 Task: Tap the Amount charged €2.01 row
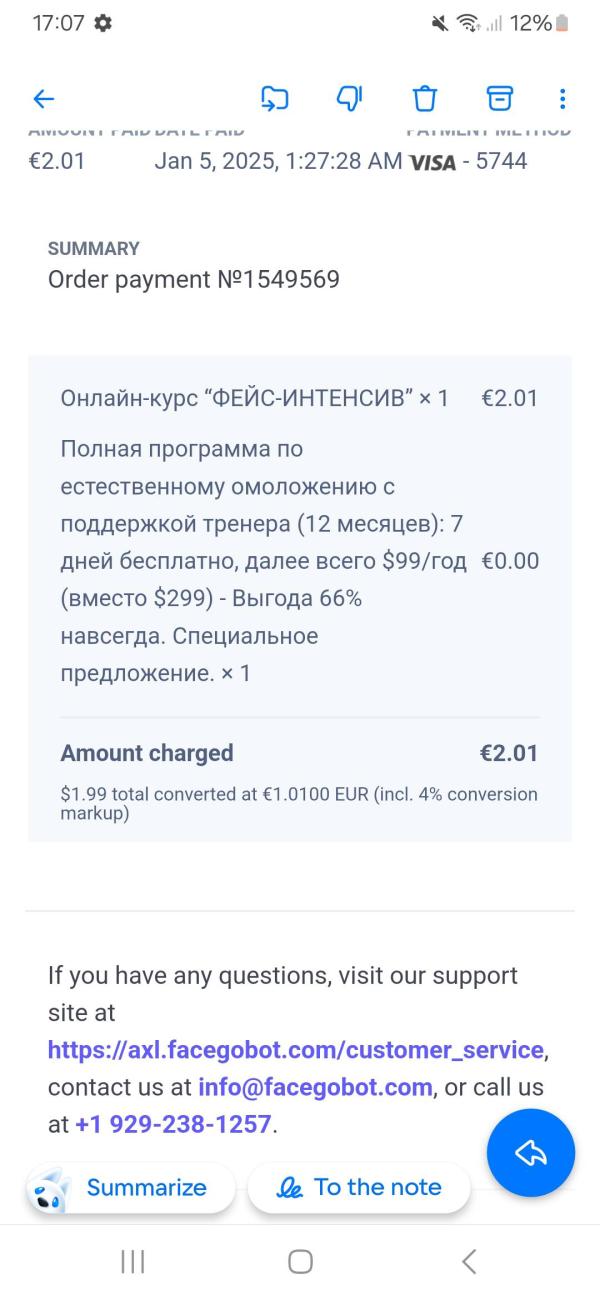300,753
